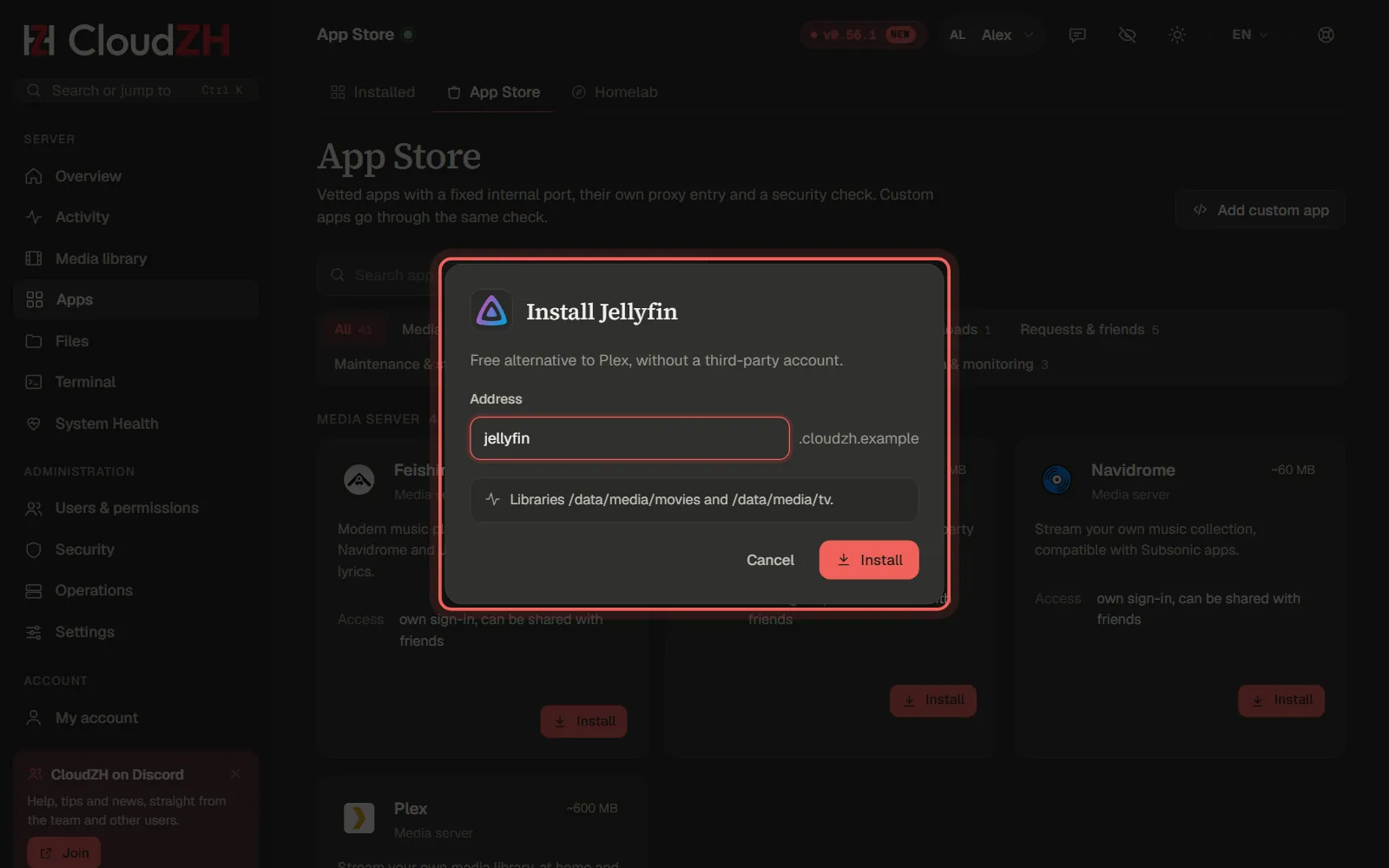Screen dimensions: 1389x868
Task: Click Join on the Discord banner
Action: click(x=64, y=853)
